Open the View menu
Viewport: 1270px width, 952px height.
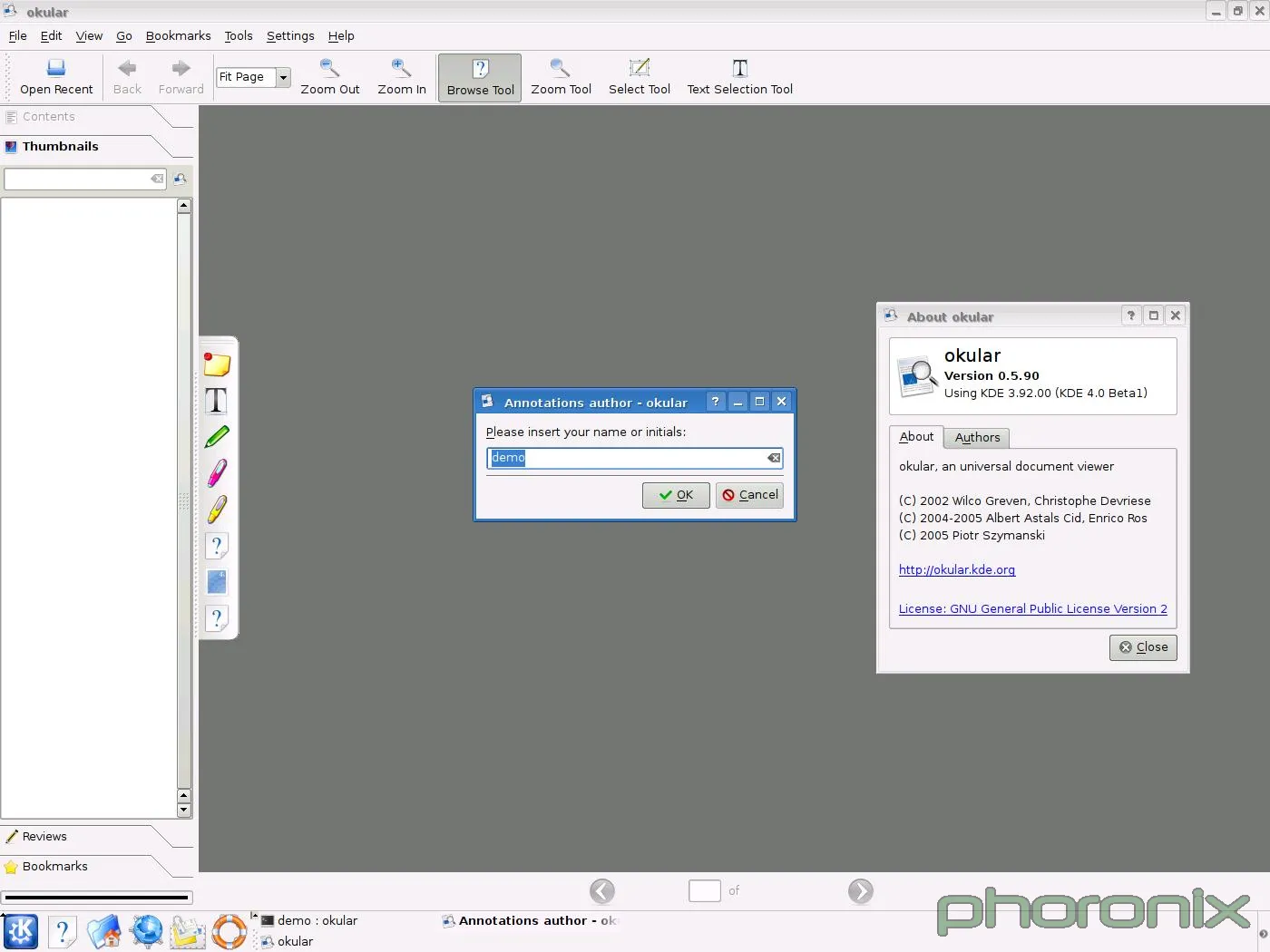[x=89, y=35]
